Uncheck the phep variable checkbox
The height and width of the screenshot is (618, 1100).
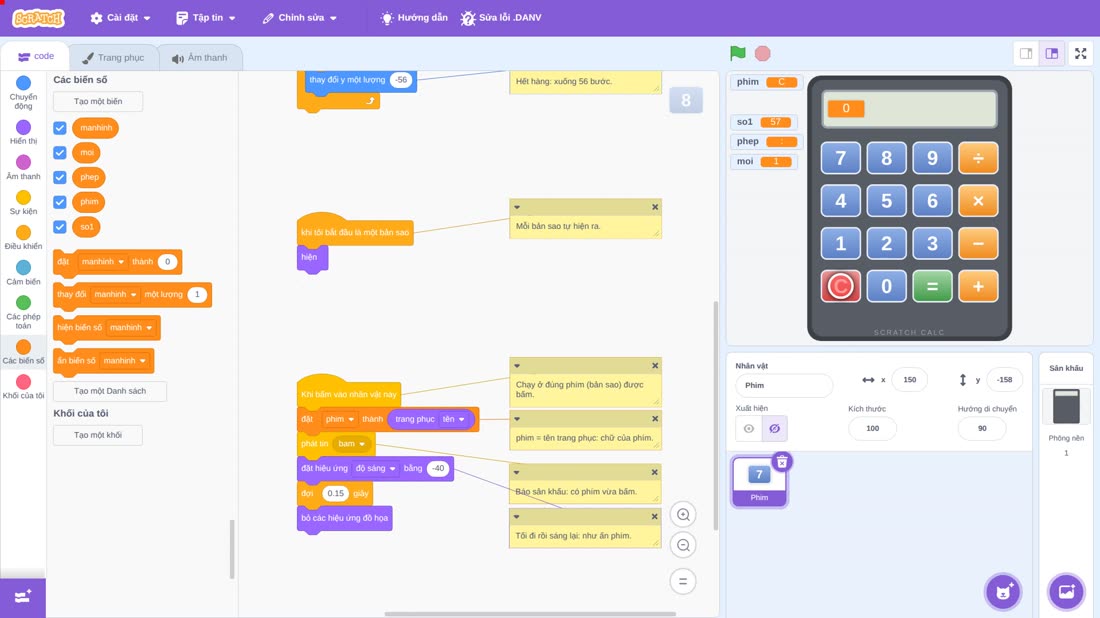click(60, 177)
